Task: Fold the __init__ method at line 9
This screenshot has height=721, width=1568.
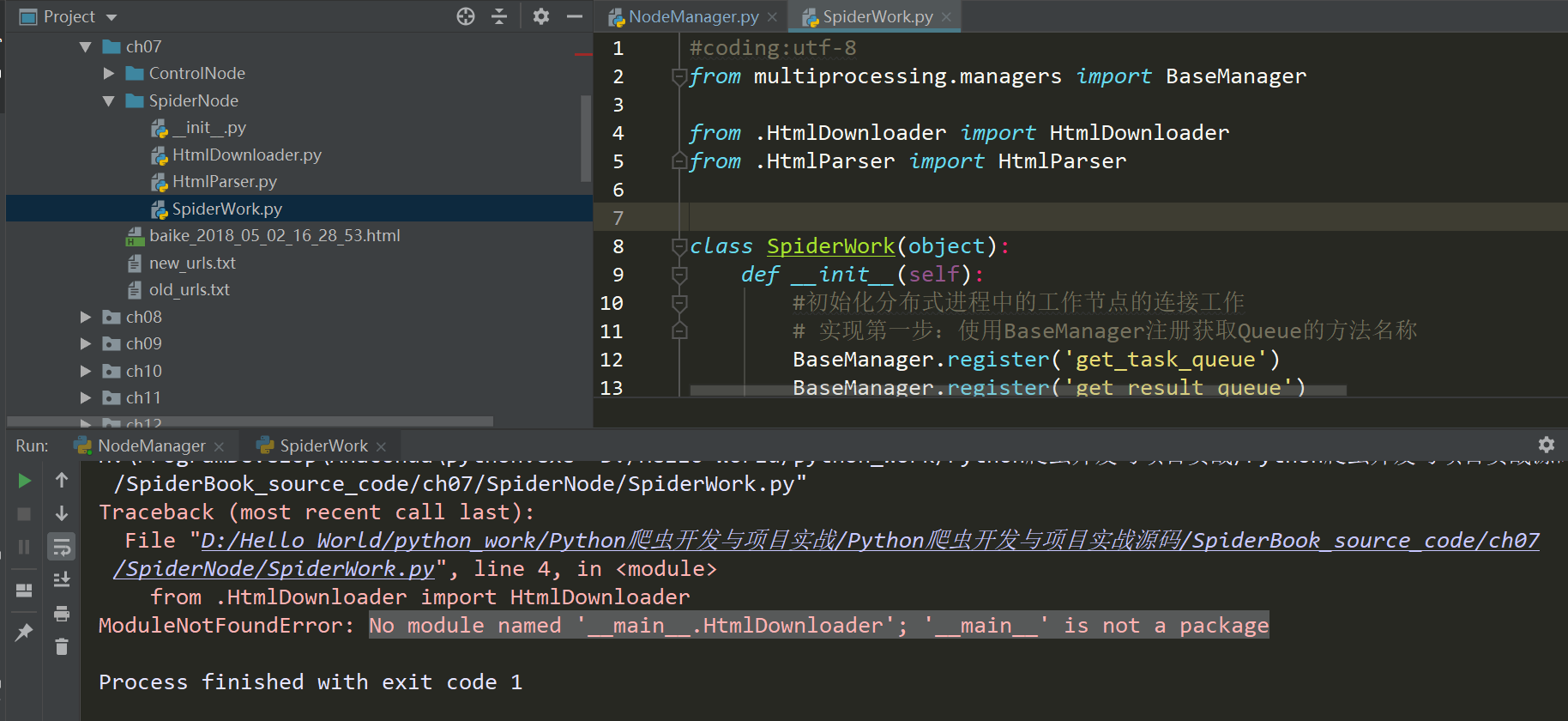Action: (x=679, y=276)
